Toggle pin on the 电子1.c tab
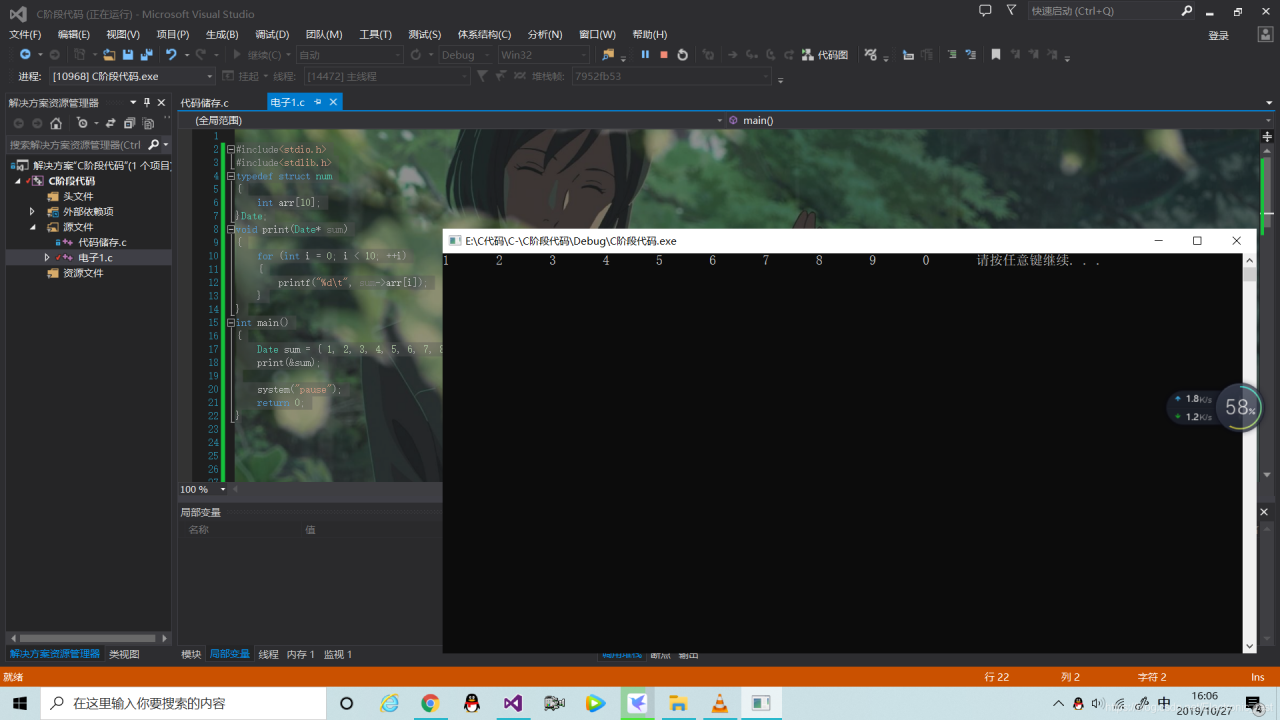The height and width of the screenshot is (720, 1280). (318, 102)
